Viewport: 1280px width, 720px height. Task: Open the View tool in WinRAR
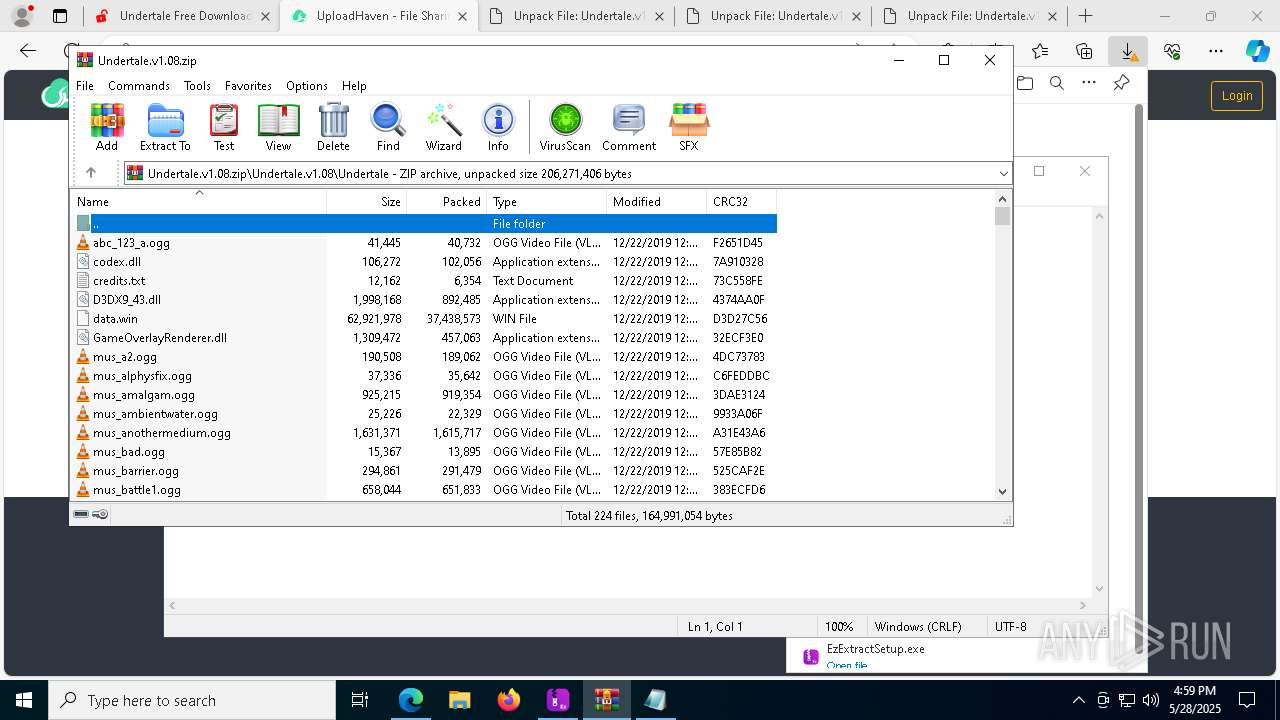click(x=278, y=127)
